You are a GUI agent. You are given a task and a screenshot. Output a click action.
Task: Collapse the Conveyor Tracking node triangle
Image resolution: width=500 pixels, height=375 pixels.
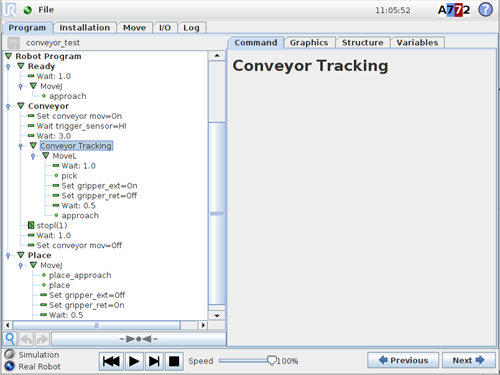(x=33, y=146)
